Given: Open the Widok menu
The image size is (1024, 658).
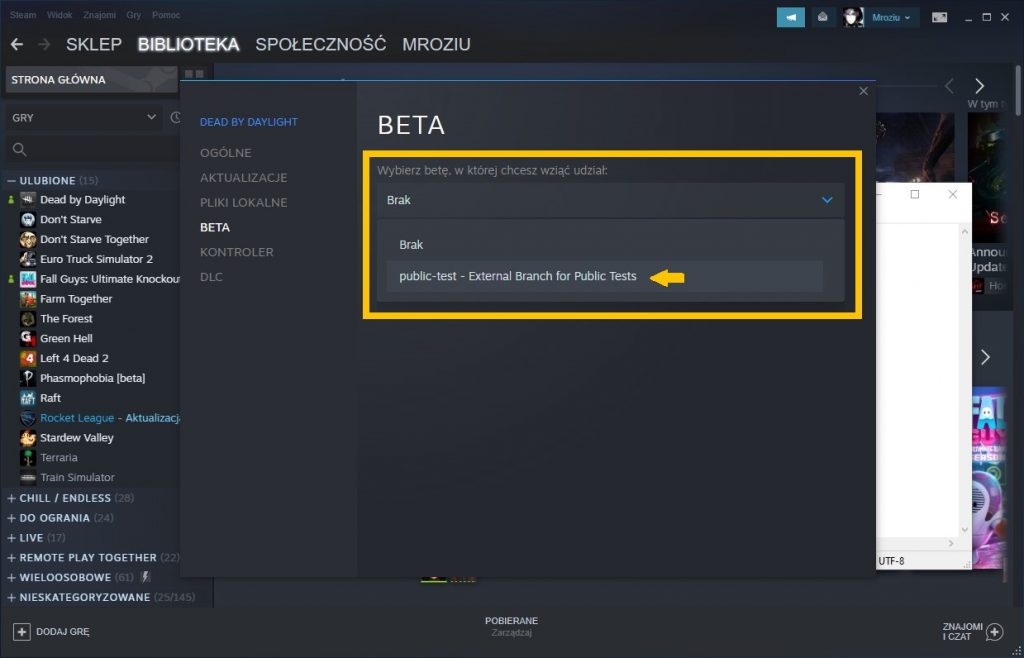Looking at the screenshot, I should coord(59,14).
